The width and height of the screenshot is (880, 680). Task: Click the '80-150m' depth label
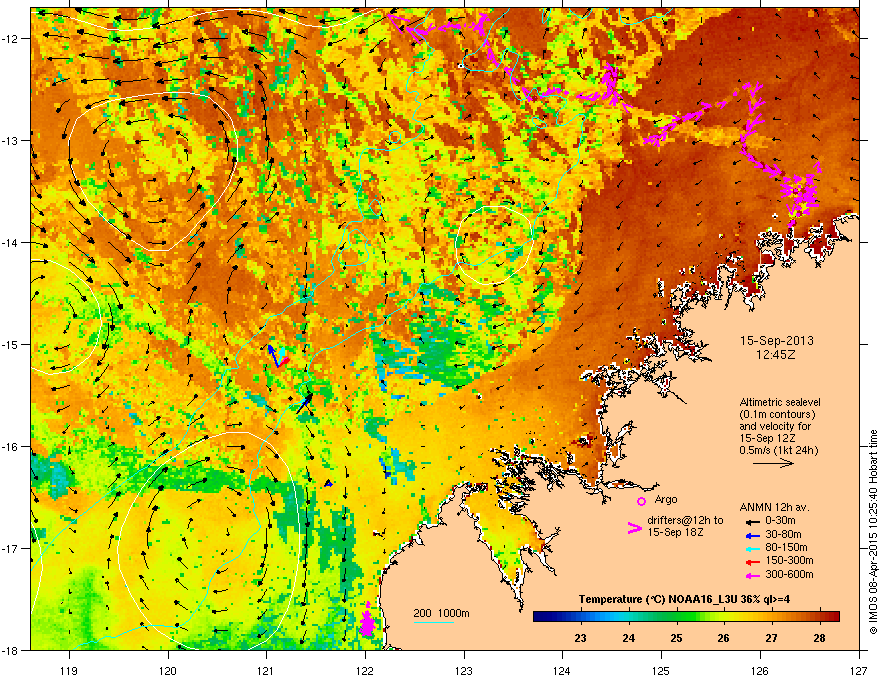tap(786, 548)
